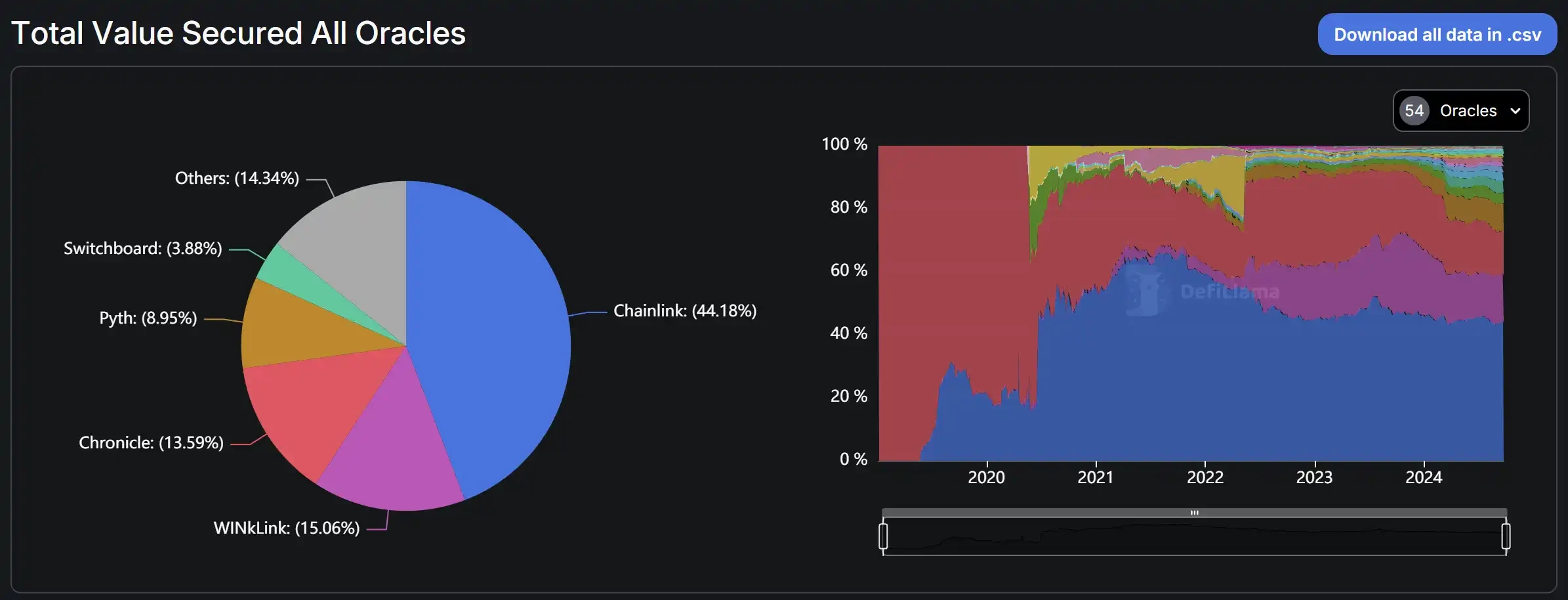Open the 54 Oracles dropdown
Image resolution: width=1568 pixels, height=600 pixels.
pos(1467,110)
